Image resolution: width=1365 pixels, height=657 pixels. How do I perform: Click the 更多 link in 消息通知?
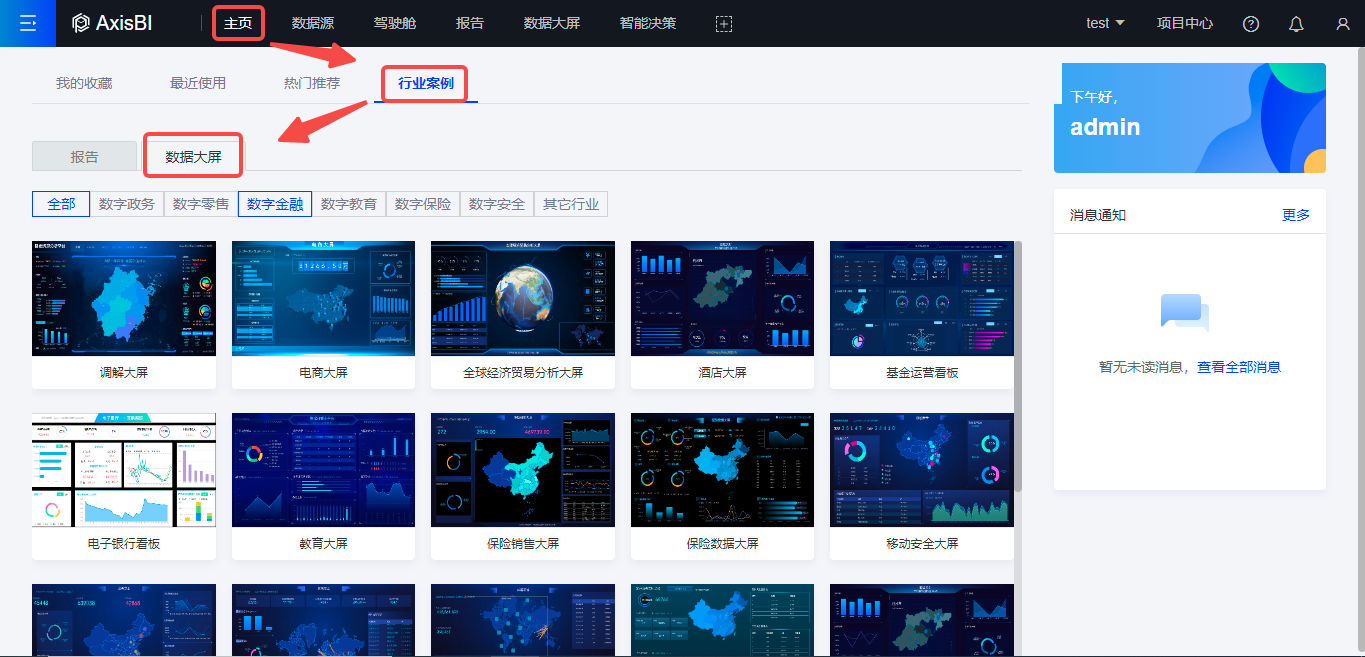[1296, 215]
